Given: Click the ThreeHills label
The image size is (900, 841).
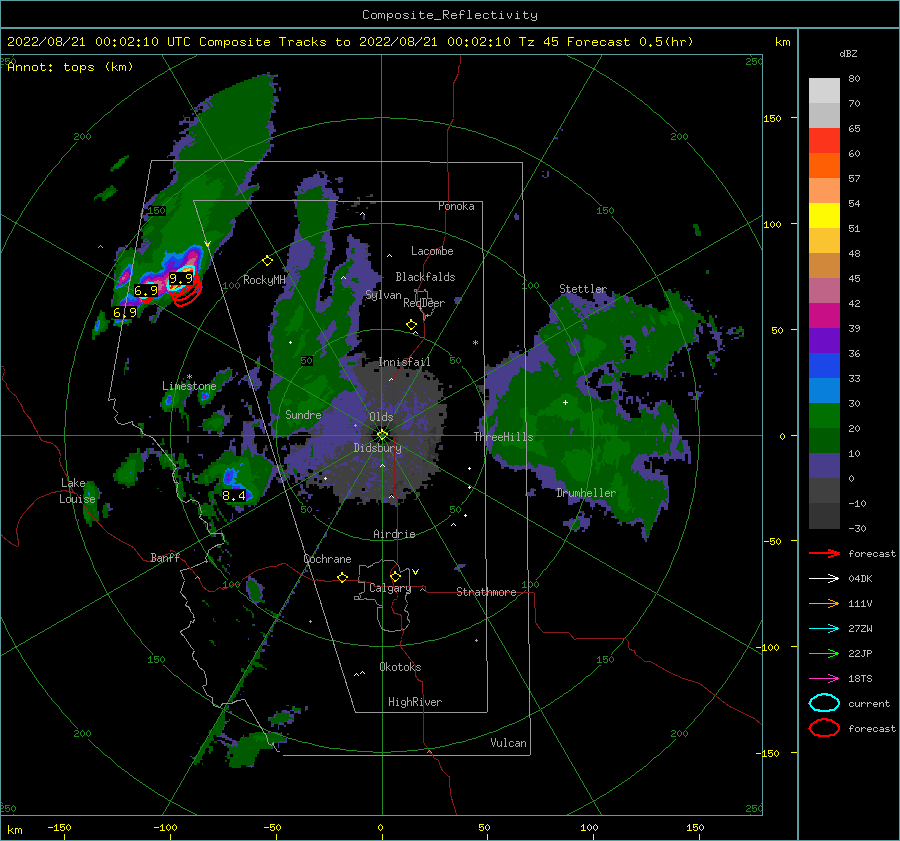Looking at the screenshot, I should (503, 437).
